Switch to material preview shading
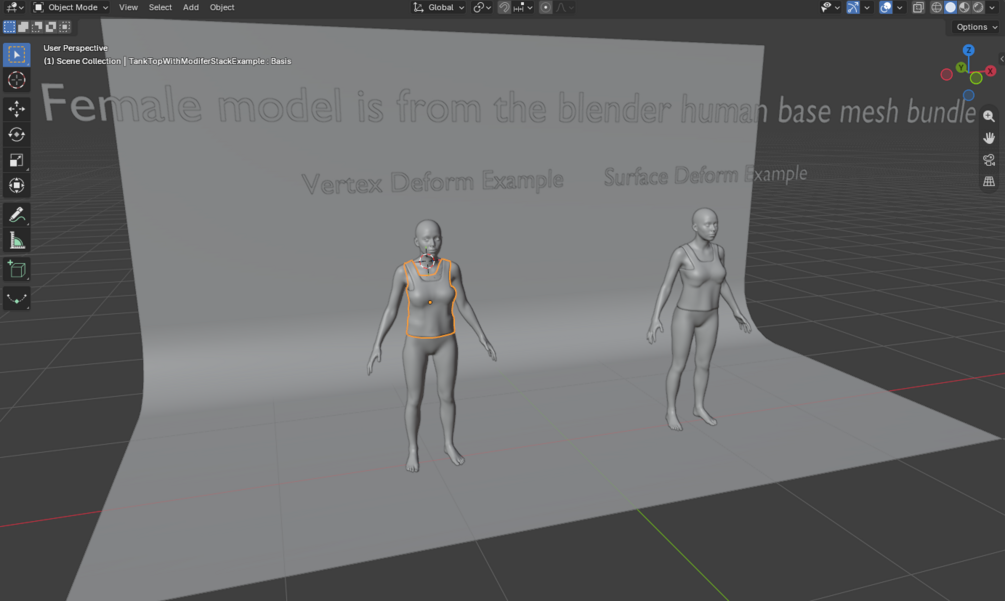 tap(964, 7)
